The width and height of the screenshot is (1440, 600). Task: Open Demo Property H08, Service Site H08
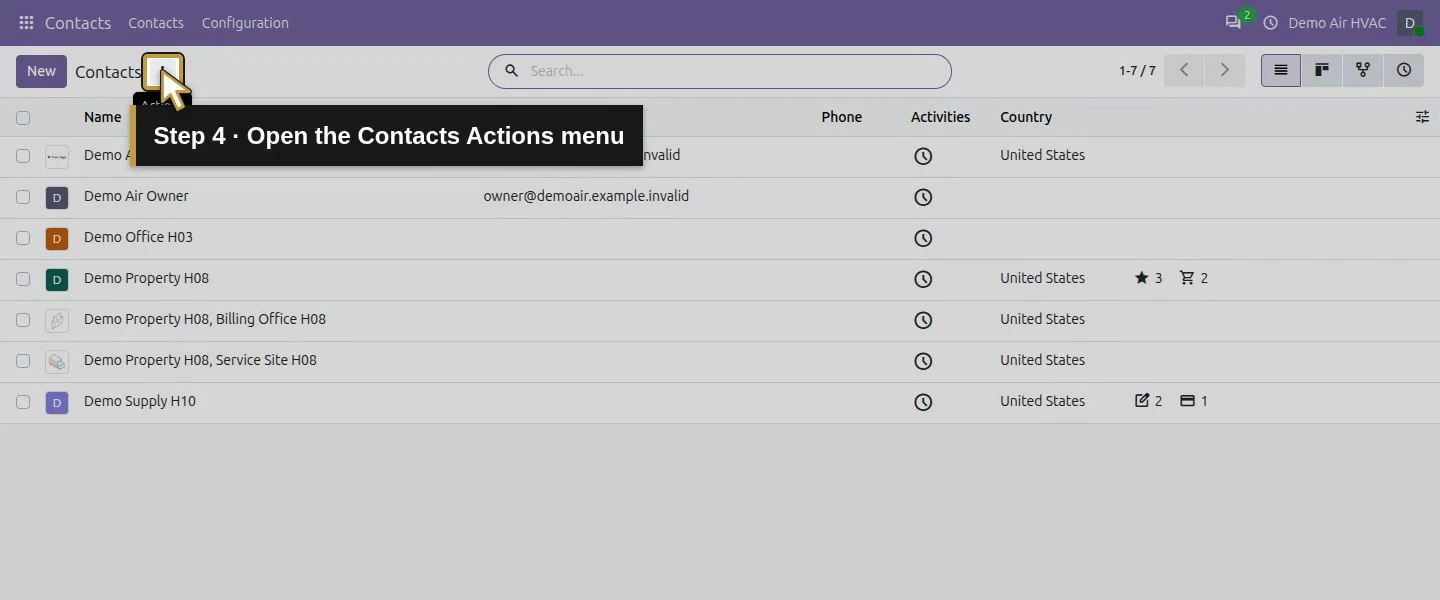(200, 360)
